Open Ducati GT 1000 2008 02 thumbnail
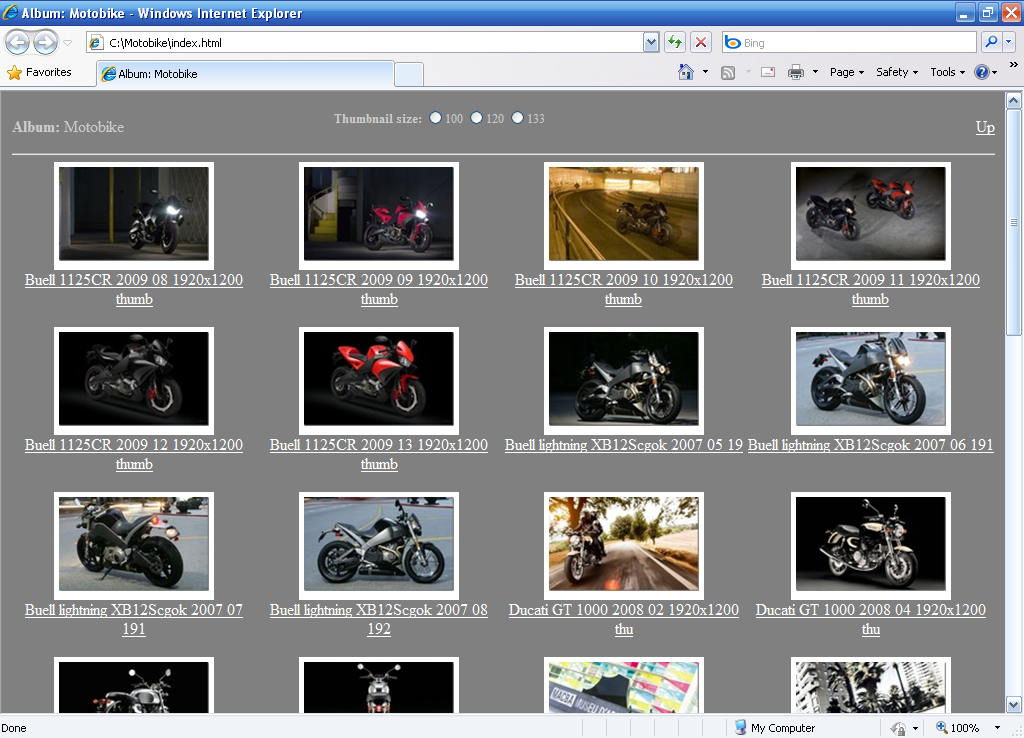Screen dimensions: 1024x738 click(624, 545)
